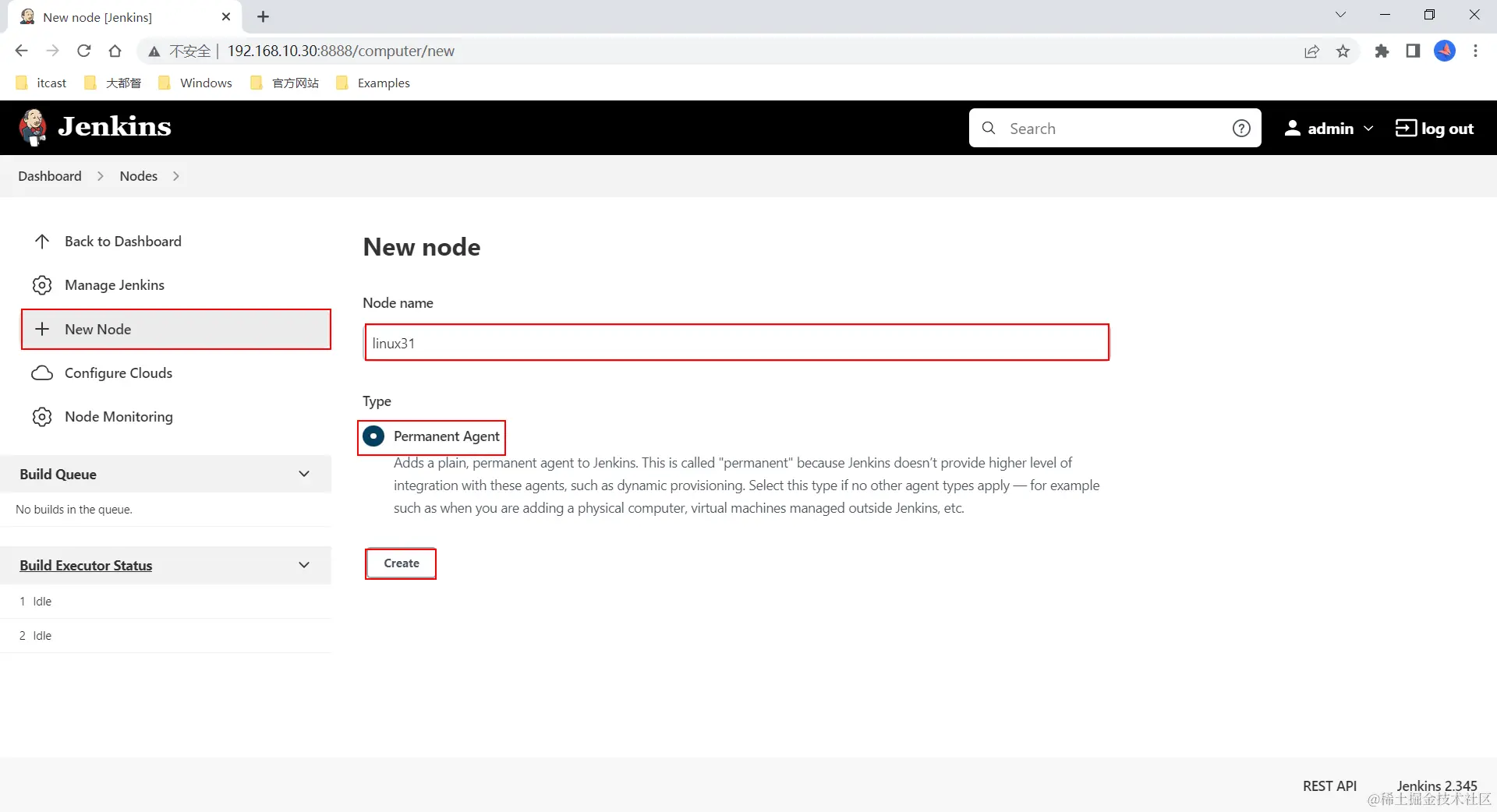Click into the Node name input field
Viewport: 1497px width, 812px height.
coord(737,343)
